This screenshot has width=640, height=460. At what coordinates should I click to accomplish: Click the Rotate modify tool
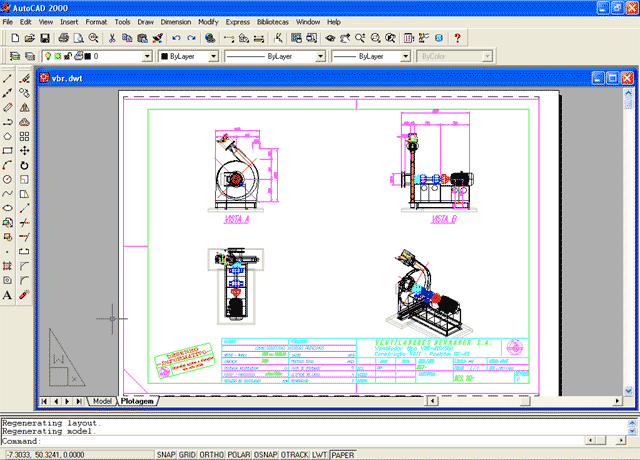click(x=24, y=165)
